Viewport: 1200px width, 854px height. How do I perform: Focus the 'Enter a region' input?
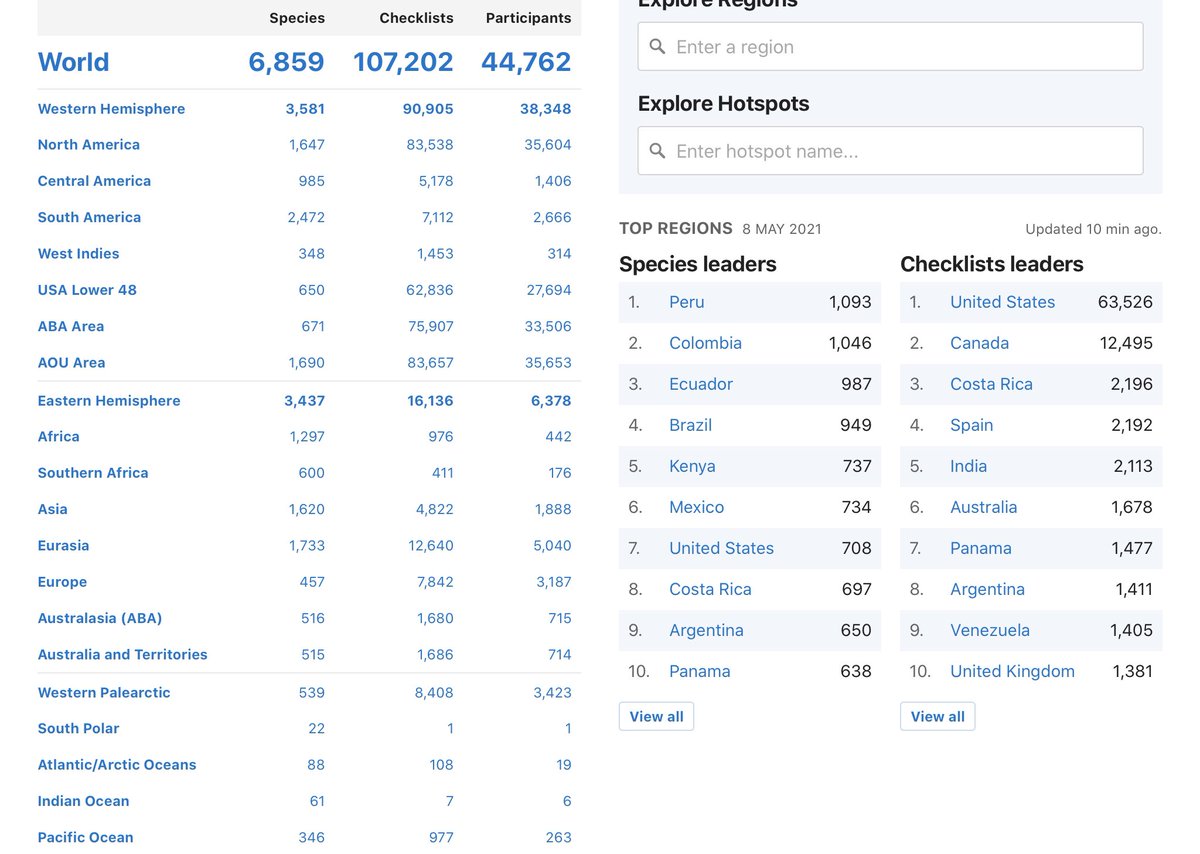[x=890, y=47]
